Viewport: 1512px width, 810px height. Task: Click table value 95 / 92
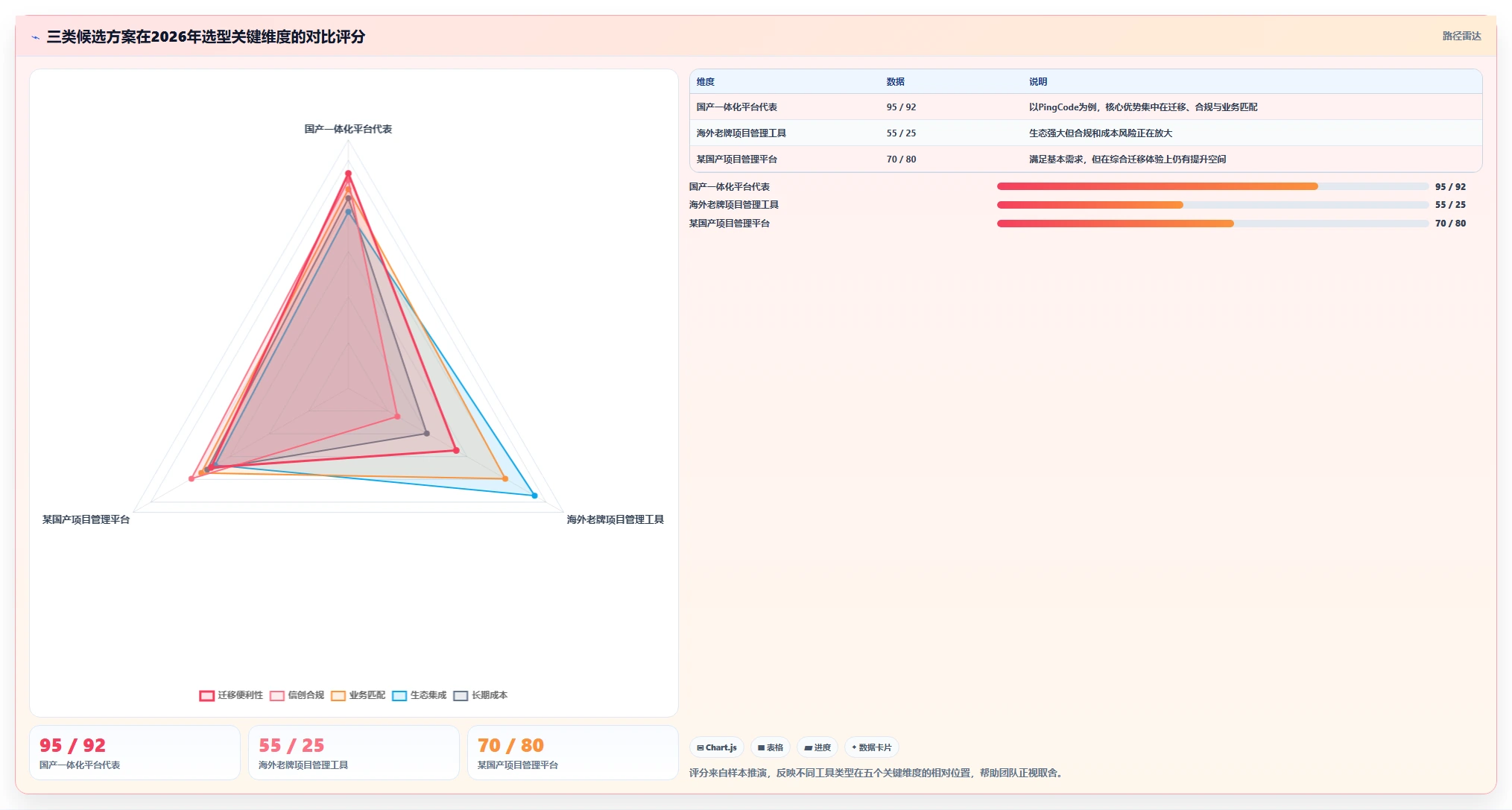point(902,107)
